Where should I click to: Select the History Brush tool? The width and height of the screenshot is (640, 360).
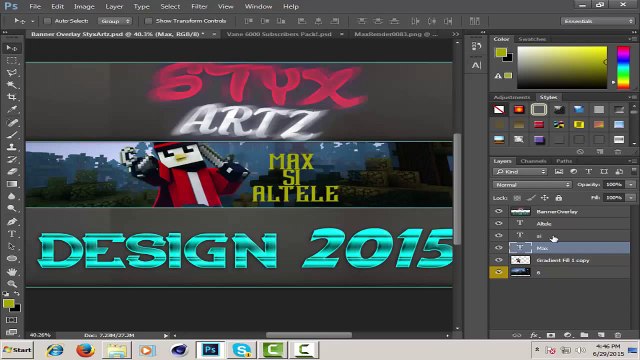pos(11,159)
